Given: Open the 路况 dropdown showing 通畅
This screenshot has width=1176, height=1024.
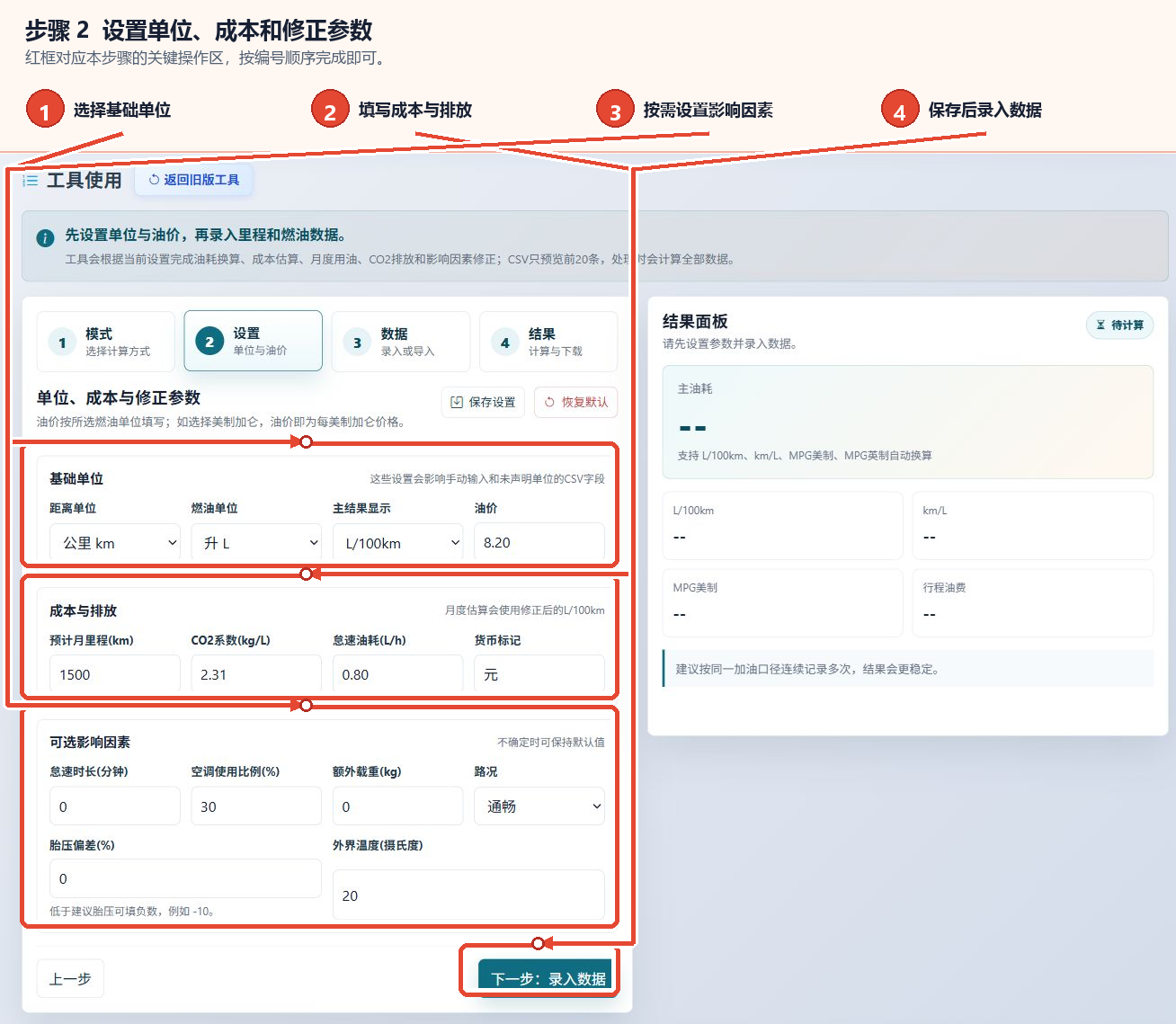Looking at the screenshot, I should (539, 806).
